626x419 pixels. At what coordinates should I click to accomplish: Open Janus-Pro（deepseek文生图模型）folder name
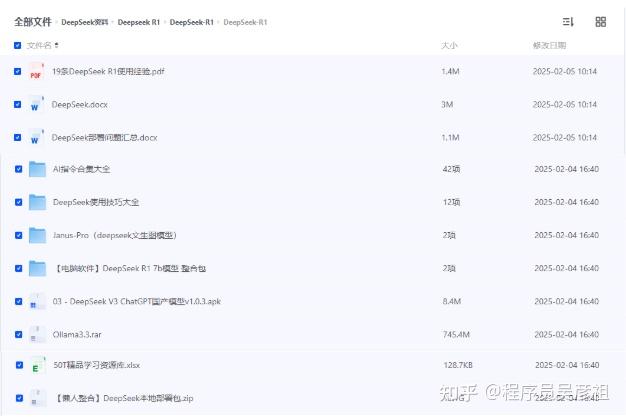(115, 235)
